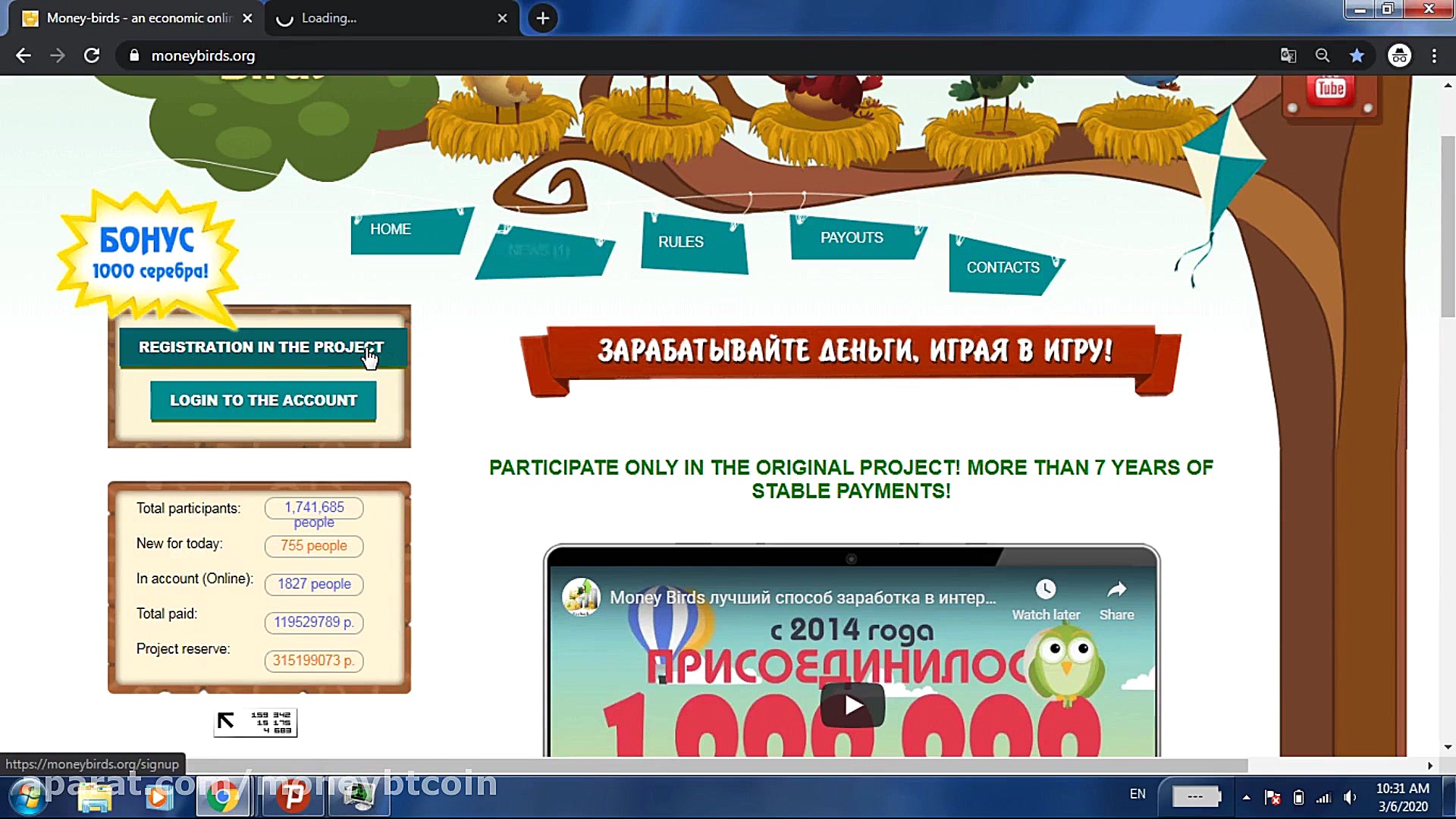Switch to the Money-birds browser tab
1456x819 pixels.
[136, 18]
